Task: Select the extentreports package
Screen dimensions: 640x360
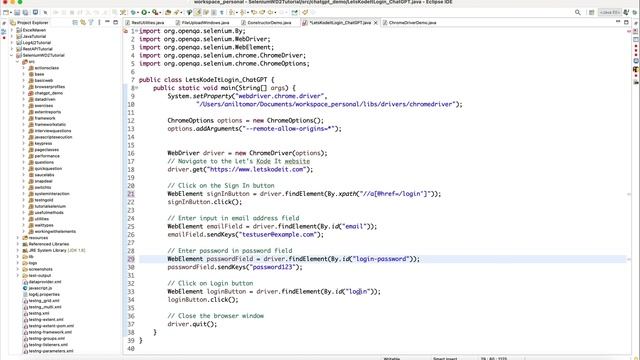Action: [x=48, y=112]
